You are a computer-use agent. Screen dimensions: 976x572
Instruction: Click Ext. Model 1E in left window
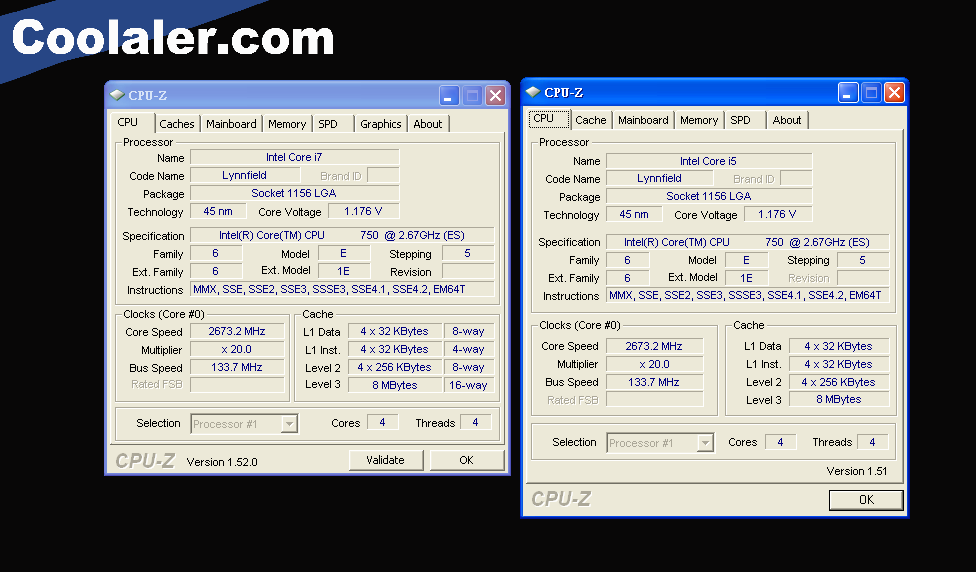pyautogui.click(x=344, y=271)
